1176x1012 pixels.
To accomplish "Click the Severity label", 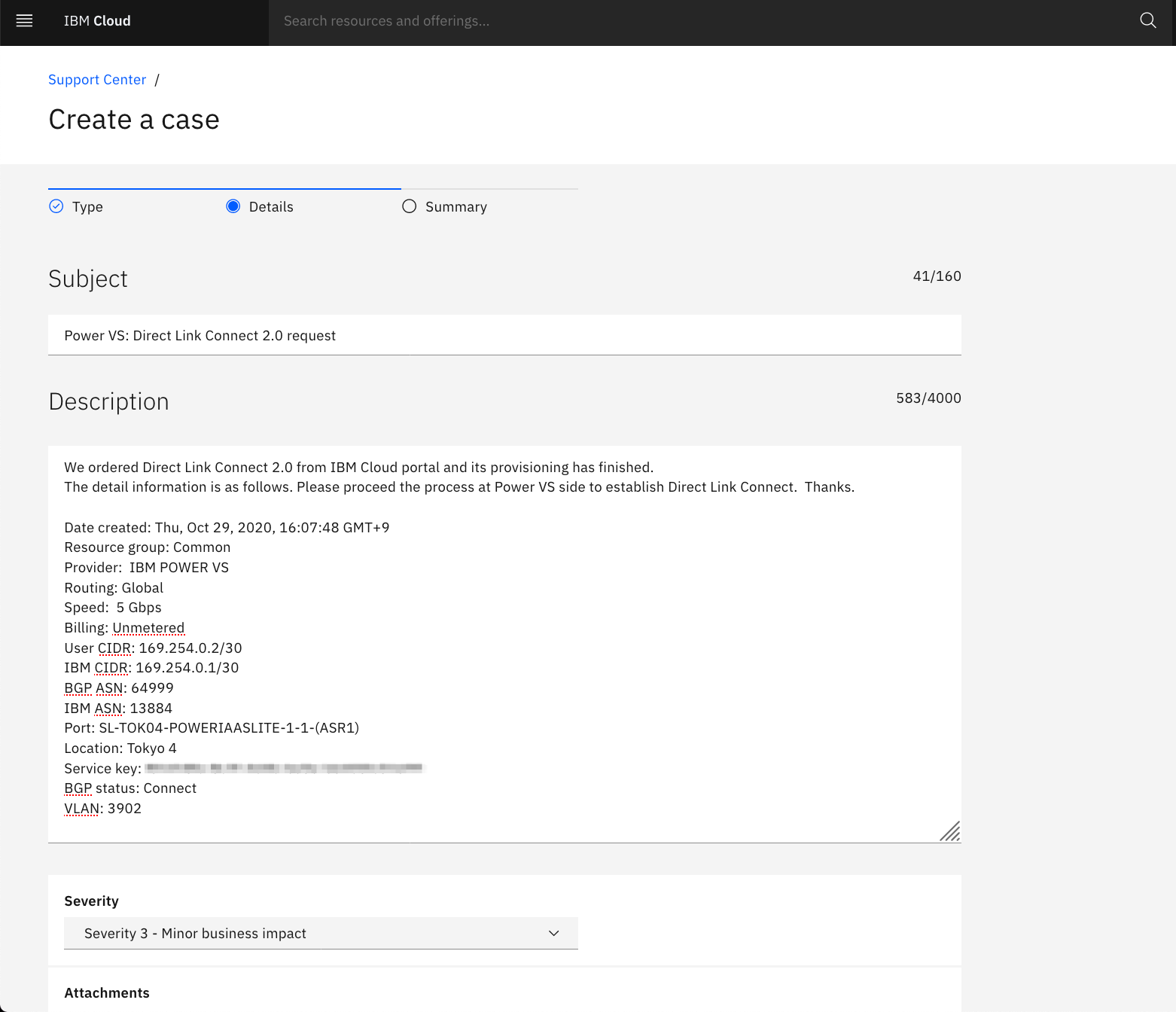I will [x=91, y=901].
